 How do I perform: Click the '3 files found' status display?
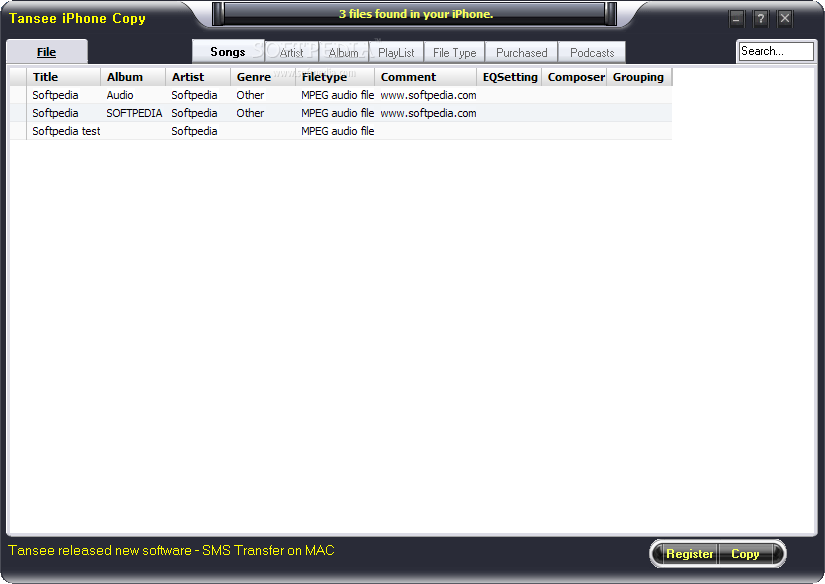click(x=416, y=14)
